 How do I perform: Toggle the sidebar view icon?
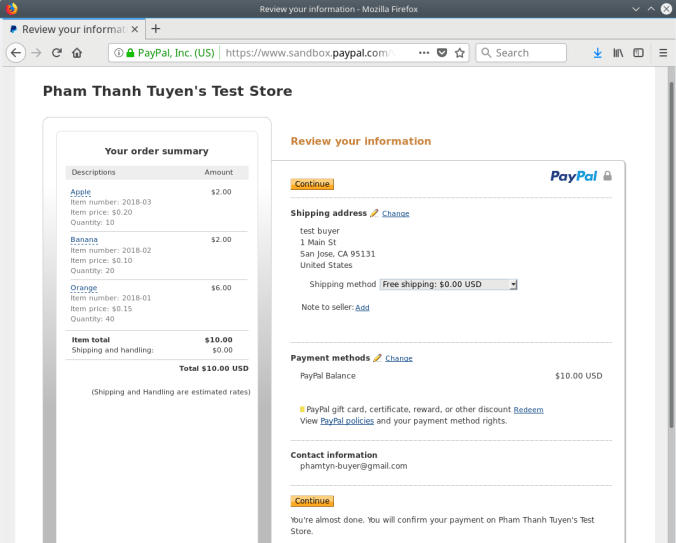point(638,53)
